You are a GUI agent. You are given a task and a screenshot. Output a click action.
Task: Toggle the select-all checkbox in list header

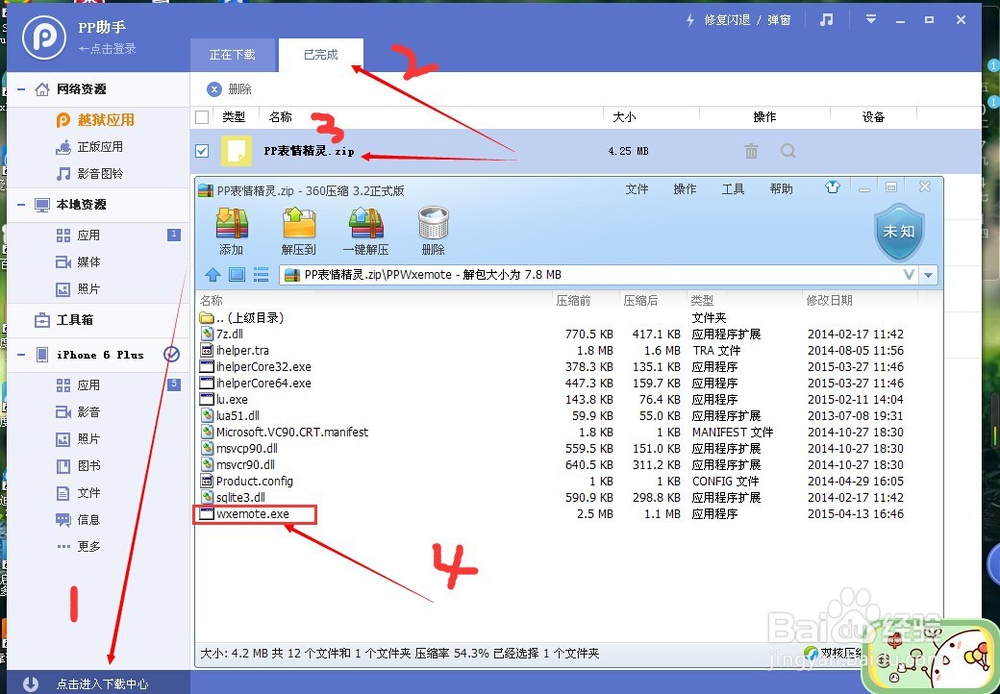point(202,117)
